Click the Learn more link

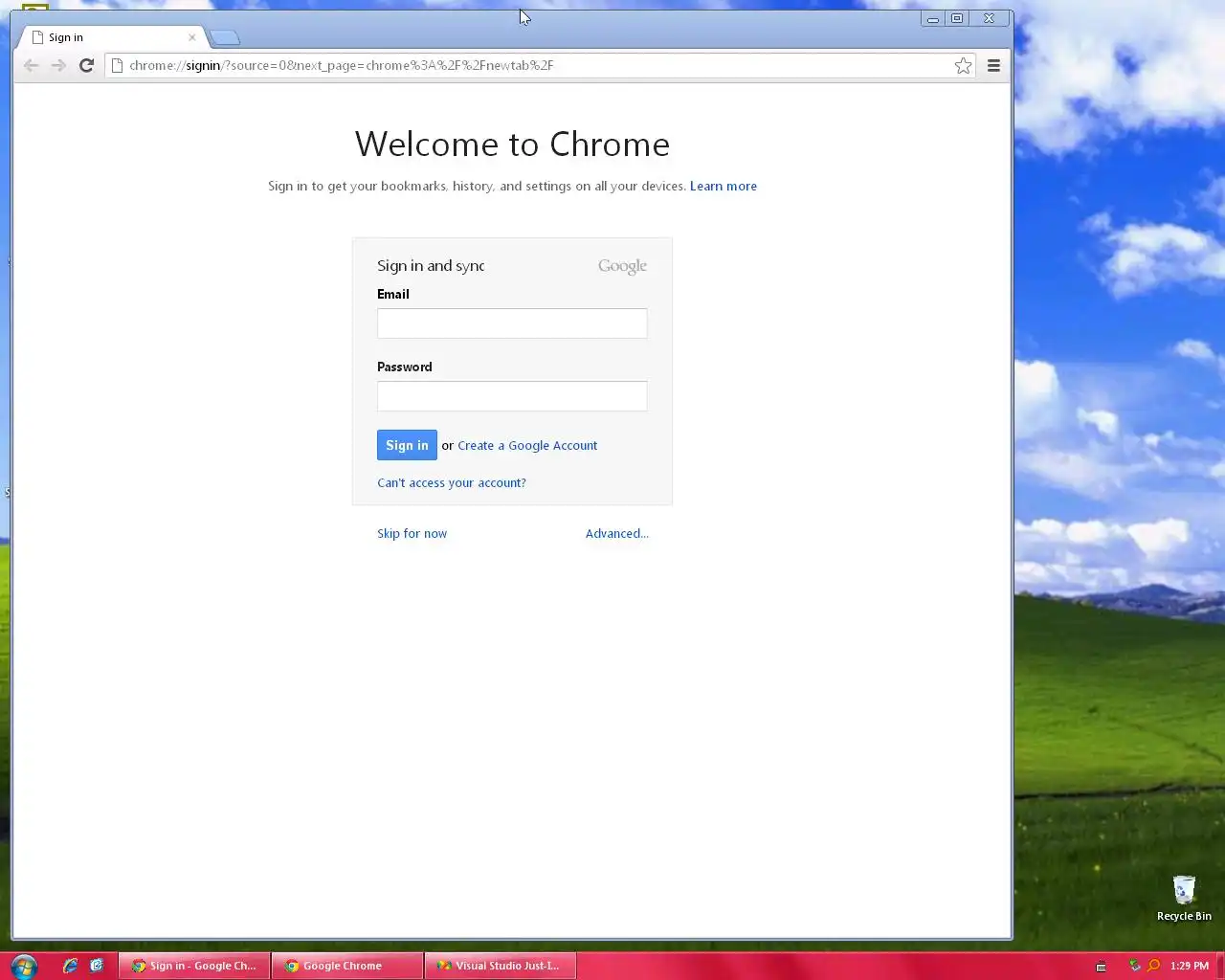724,186
